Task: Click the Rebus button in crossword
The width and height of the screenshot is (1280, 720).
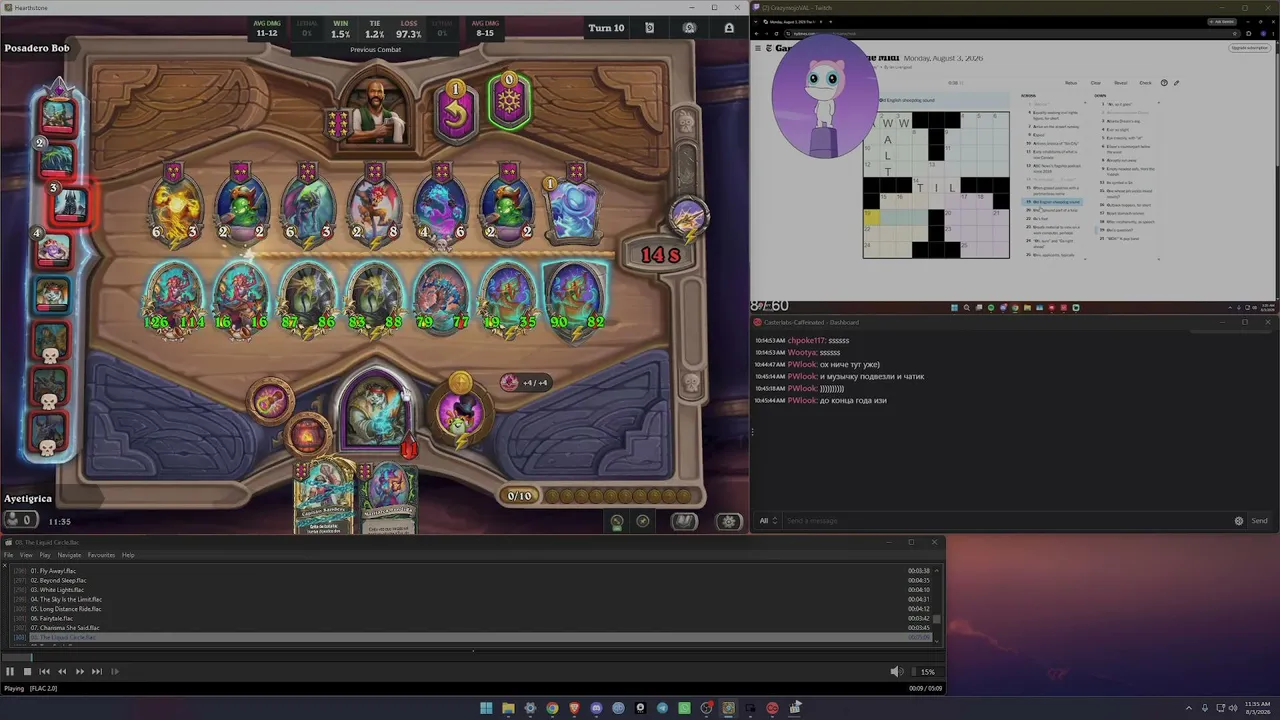Action: click(x=1071, y=83)
